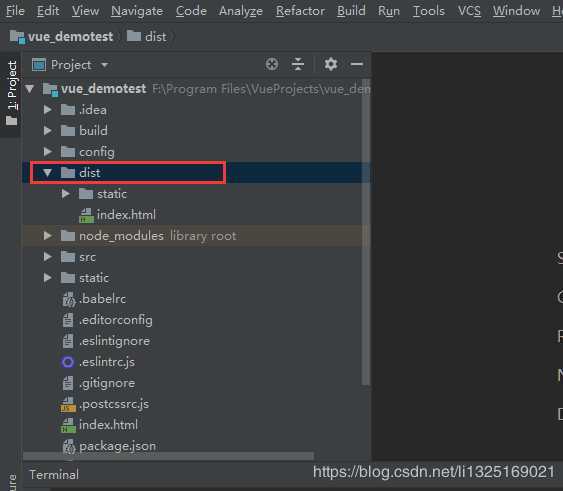Click the Collapse All icon in Project panel
The image size is (563, 491).
(298, 64)
